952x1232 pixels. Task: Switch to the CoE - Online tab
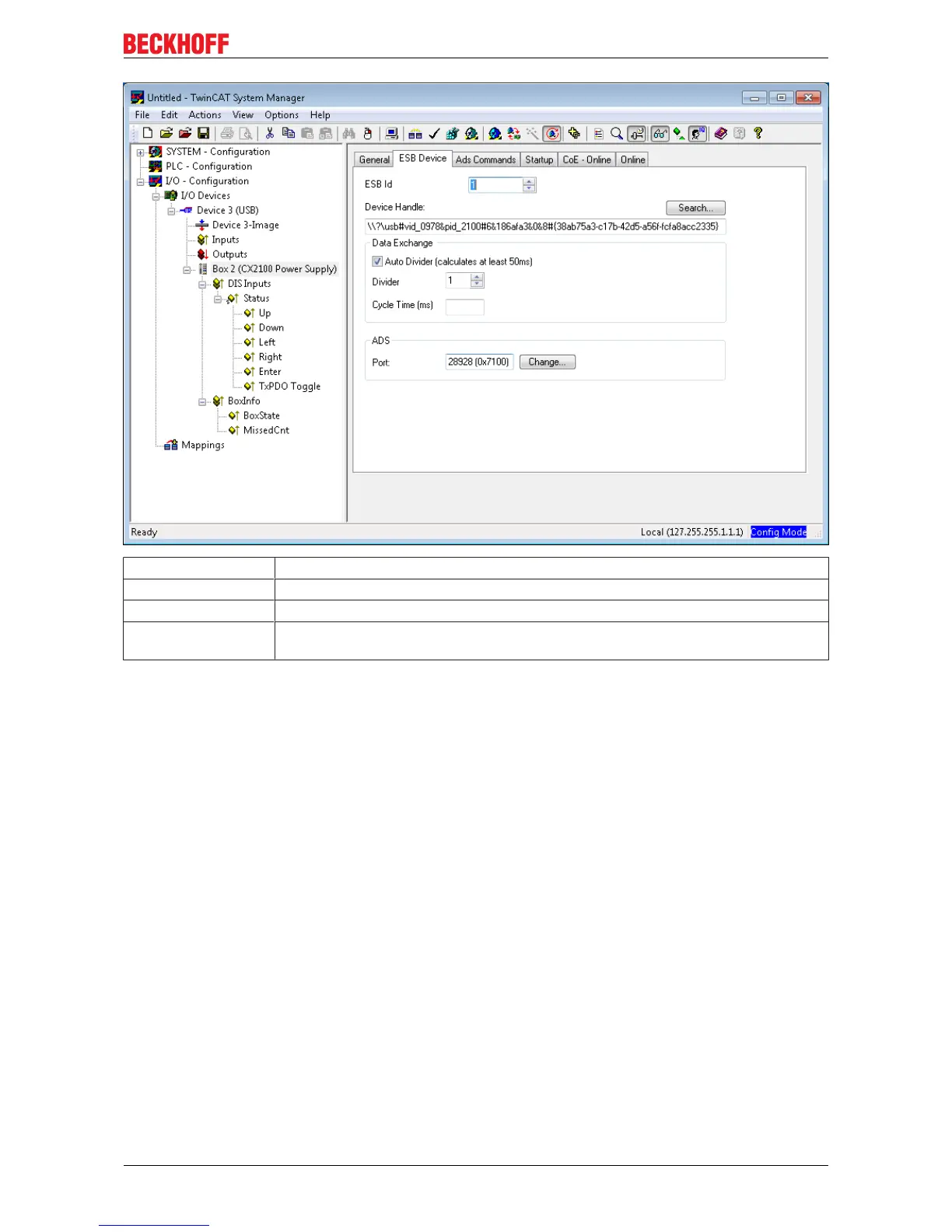(x=586, y=159)
